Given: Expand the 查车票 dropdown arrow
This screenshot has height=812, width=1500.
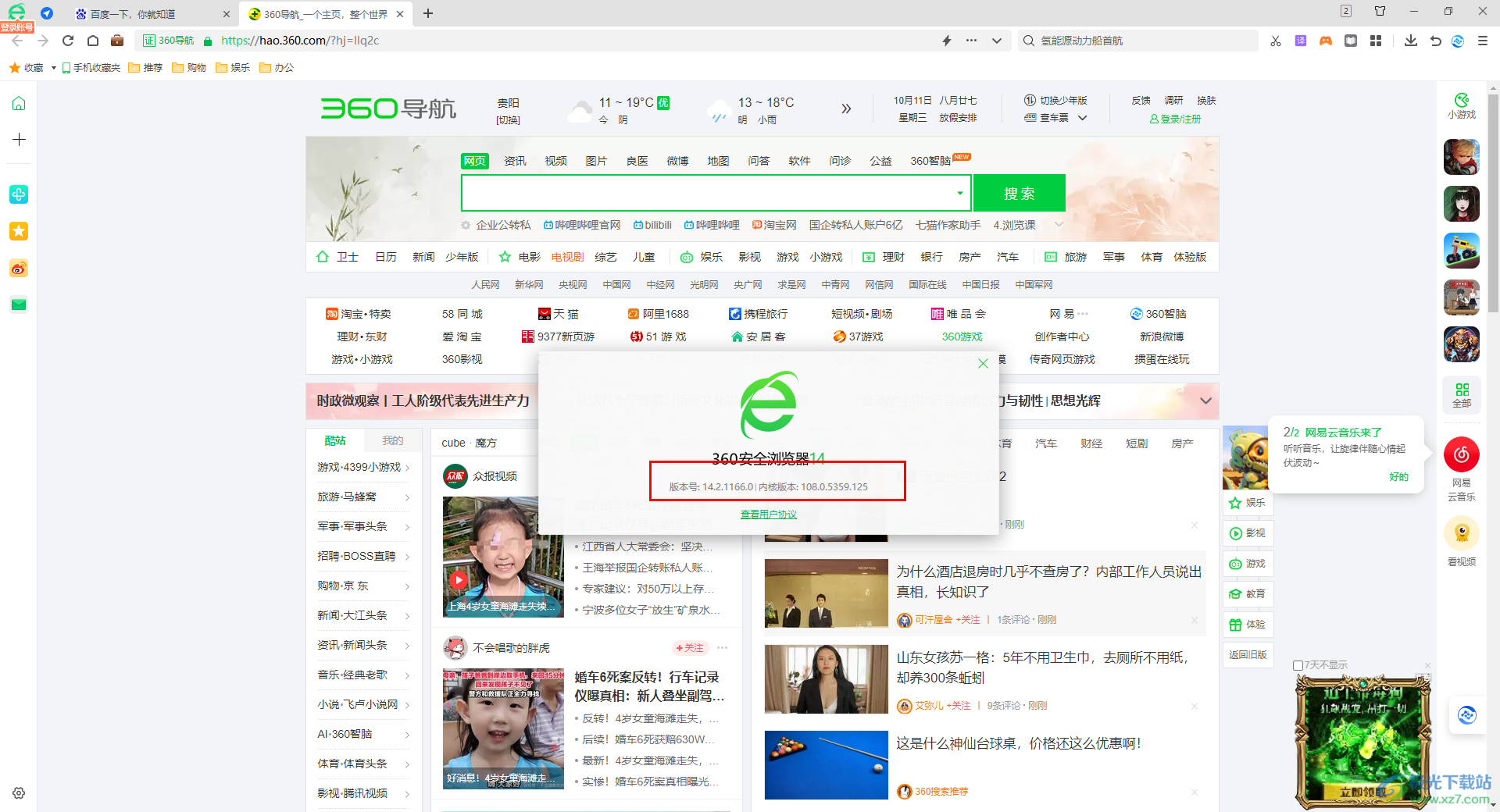Looking at the screenshot, I should (1082, 118).
